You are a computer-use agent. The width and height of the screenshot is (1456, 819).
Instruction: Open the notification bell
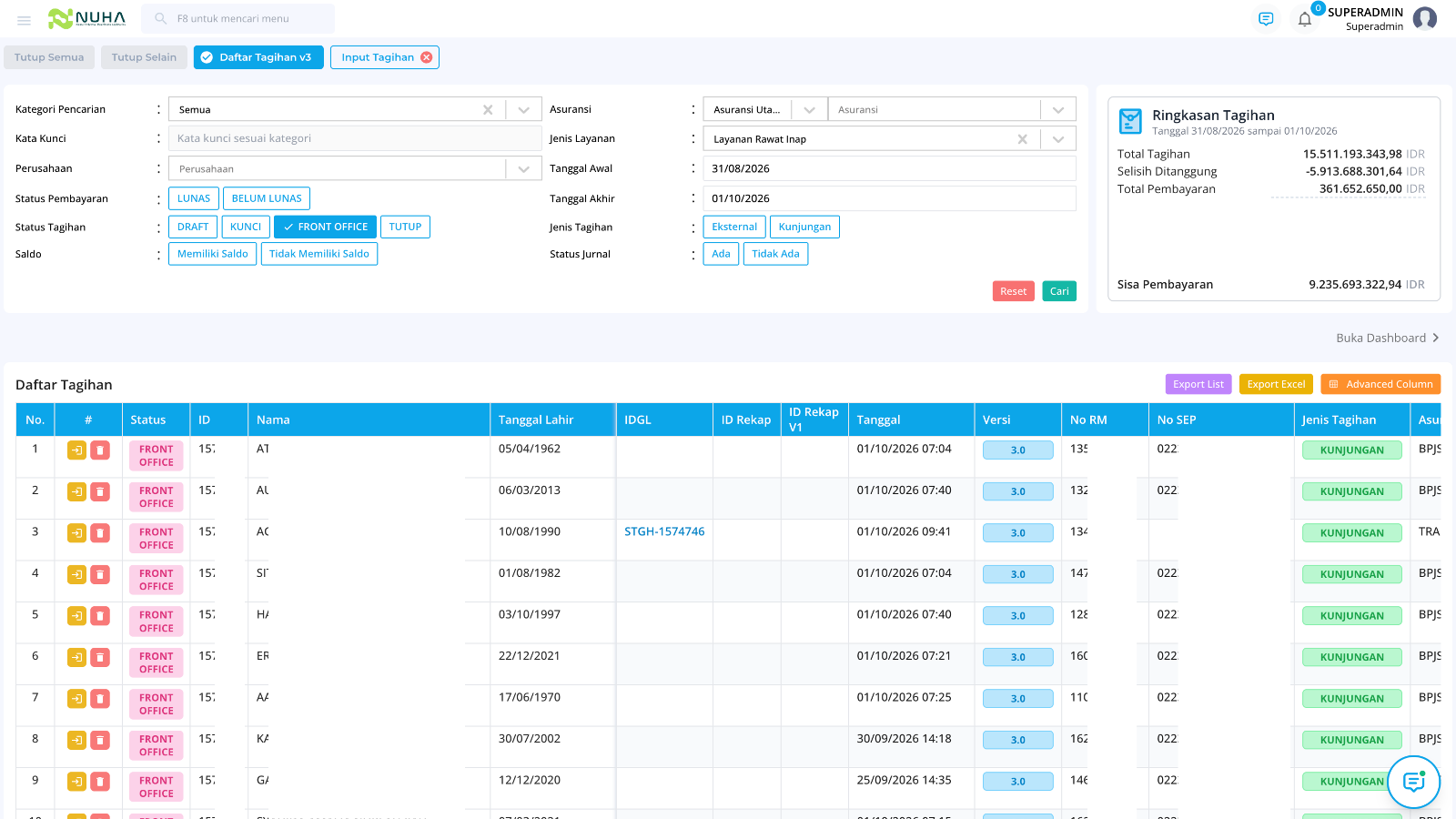click(1305, 19)
